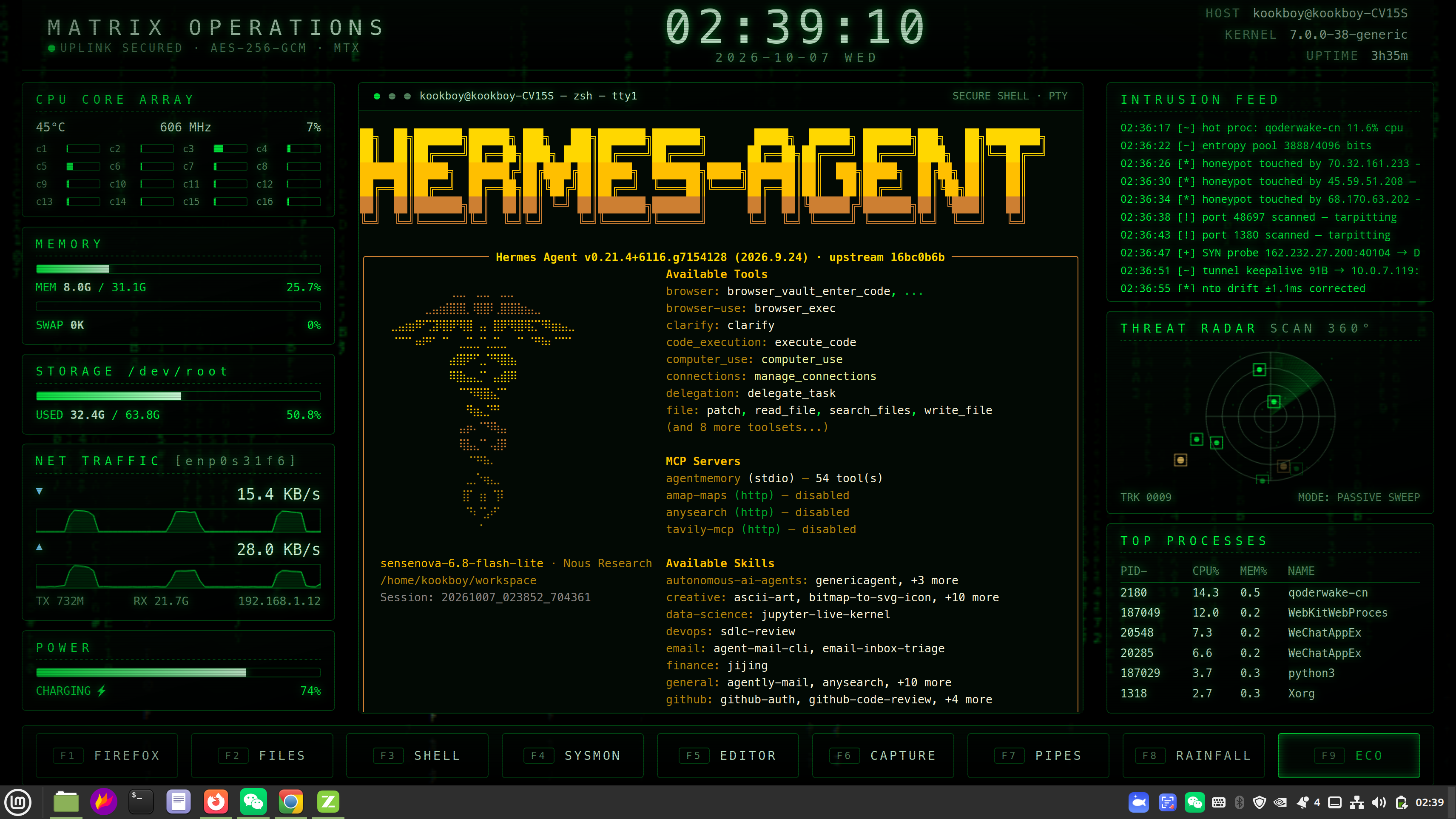Open the green Z app in taskbar
The width and height of the screenshot is (1456, 819).
click(x=328, y=802)
